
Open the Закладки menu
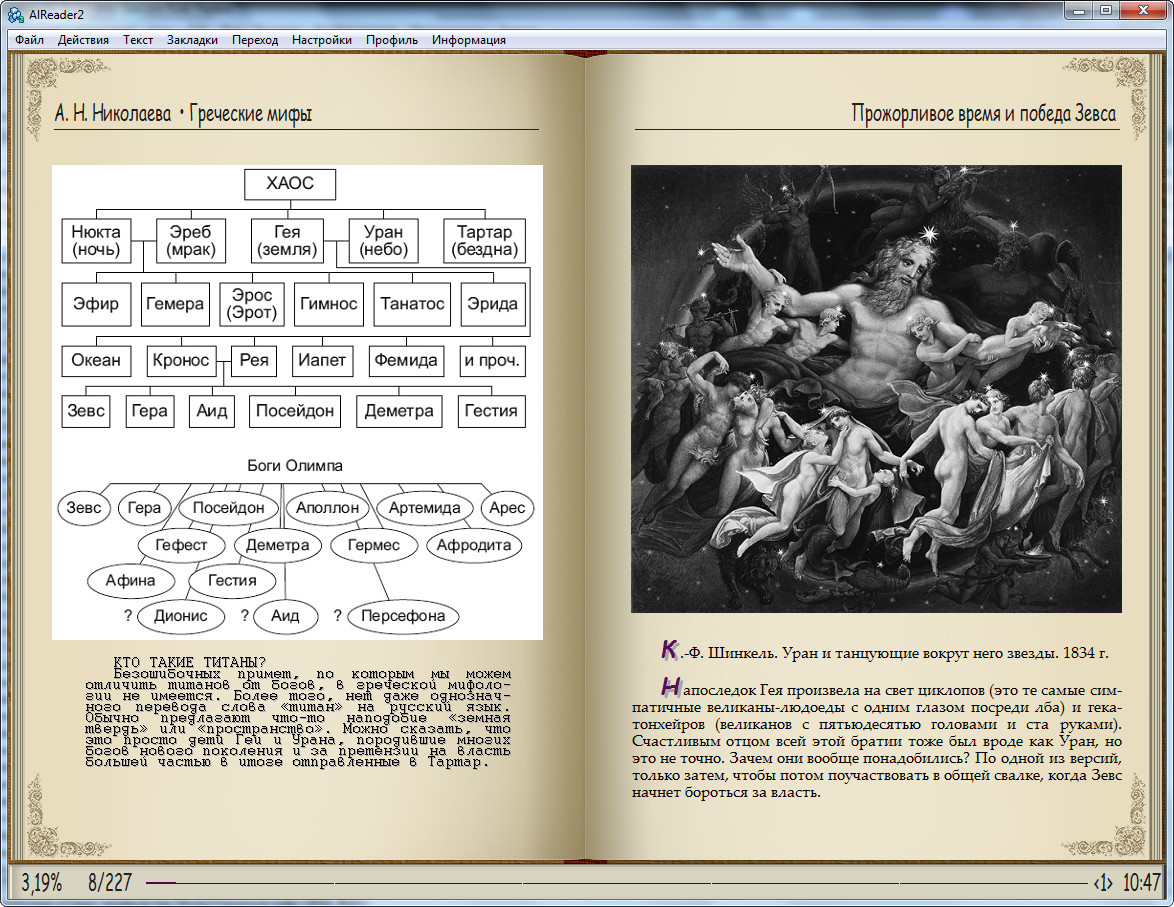192,40
